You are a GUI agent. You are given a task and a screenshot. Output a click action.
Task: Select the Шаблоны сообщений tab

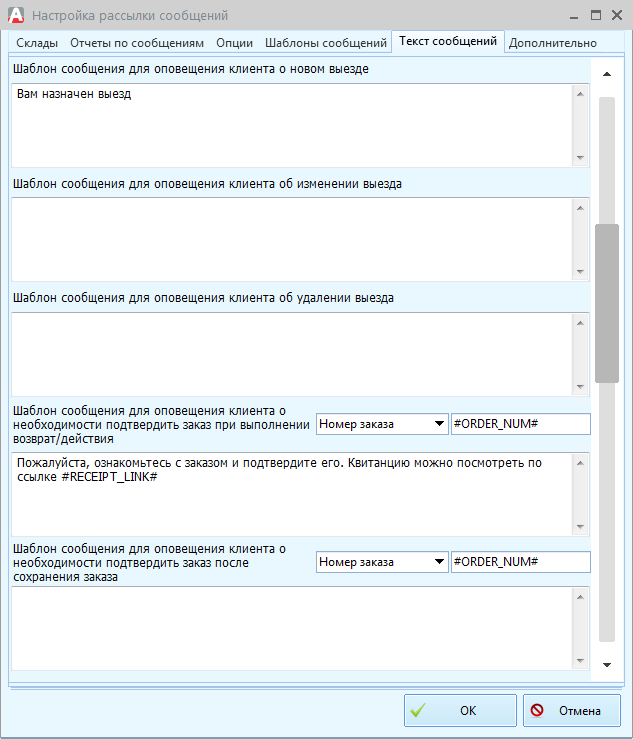click(x=325, y=43)
